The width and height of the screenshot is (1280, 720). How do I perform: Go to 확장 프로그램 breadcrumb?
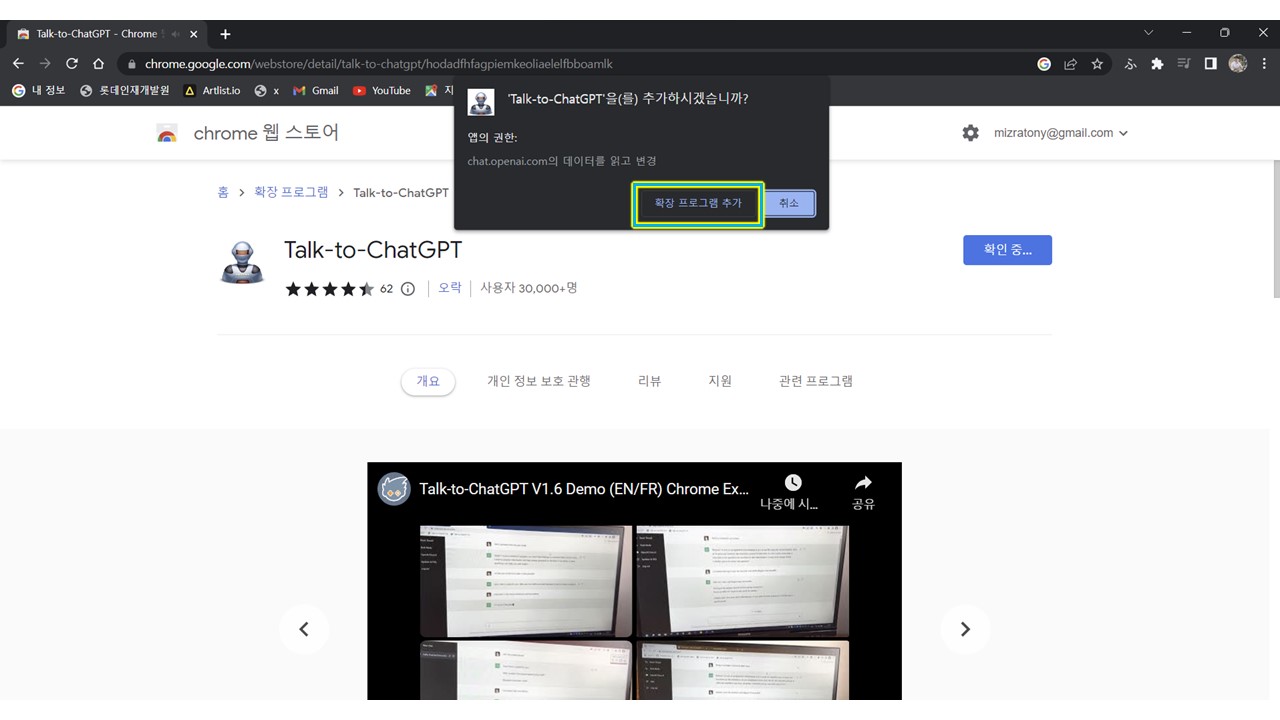coord(291,192)
